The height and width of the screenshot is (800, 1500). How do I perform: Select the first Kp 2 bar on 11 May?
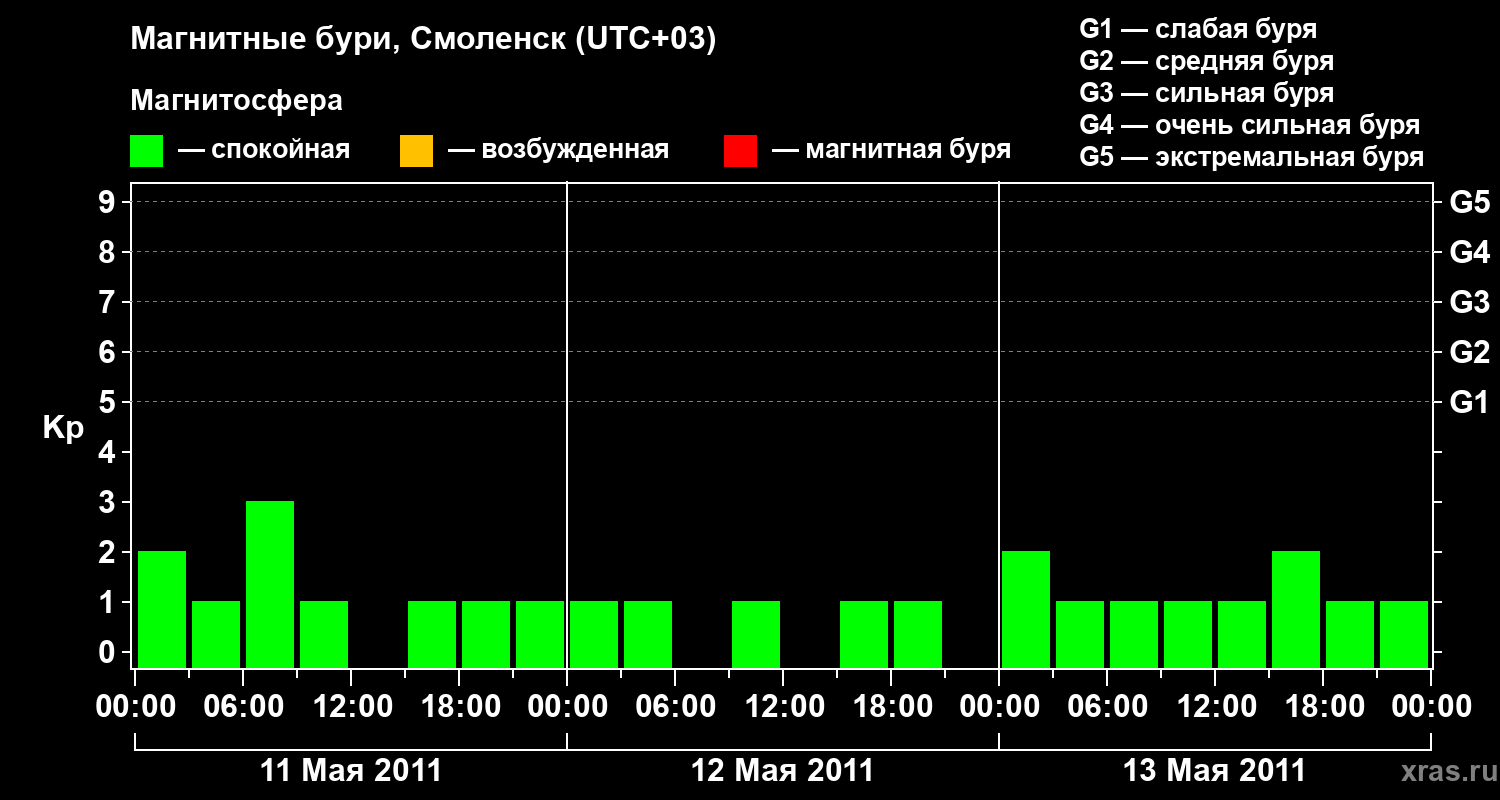(x=162, y=609)
